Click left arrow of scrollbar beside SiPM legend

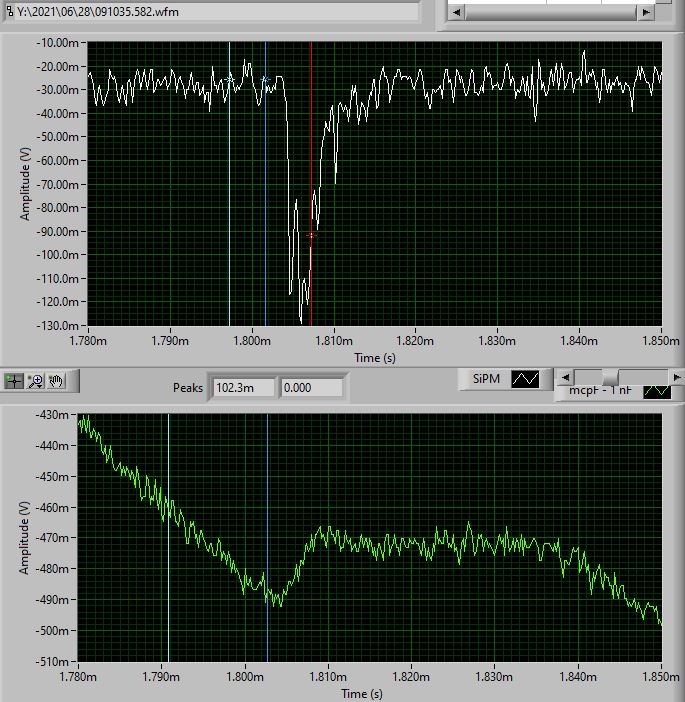click(565, 378)
